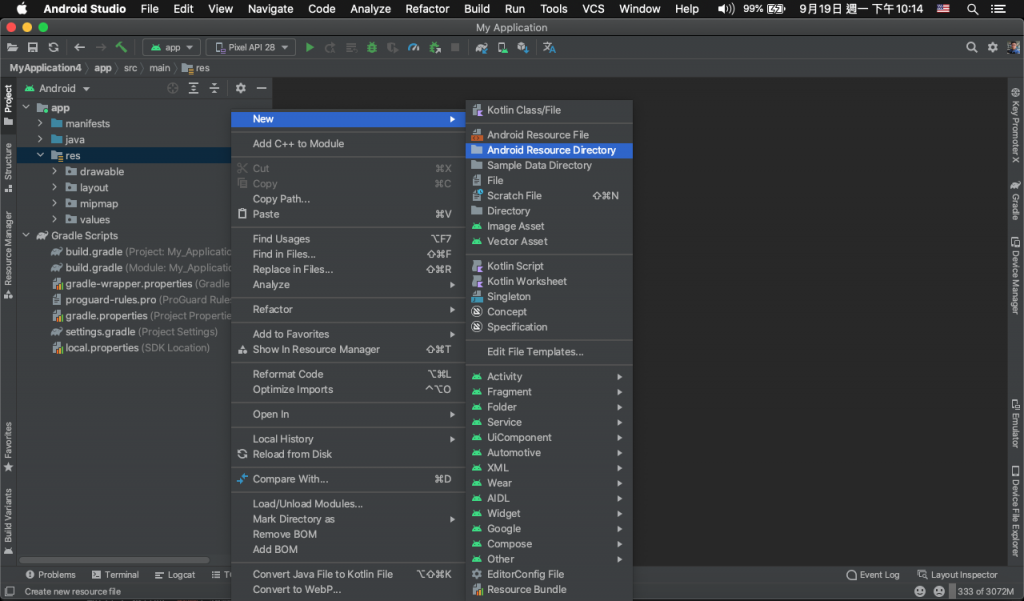1024x601 pixels.
Task: Open the Logcat tool window
Action: [x=175, y=575]
